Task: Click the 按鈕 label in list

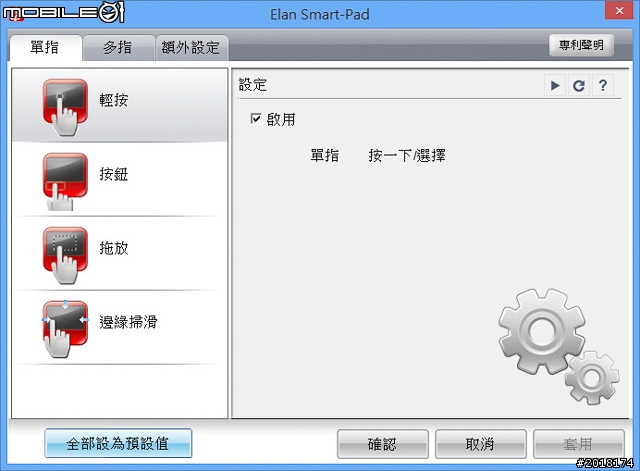Action: pos(114,174)
